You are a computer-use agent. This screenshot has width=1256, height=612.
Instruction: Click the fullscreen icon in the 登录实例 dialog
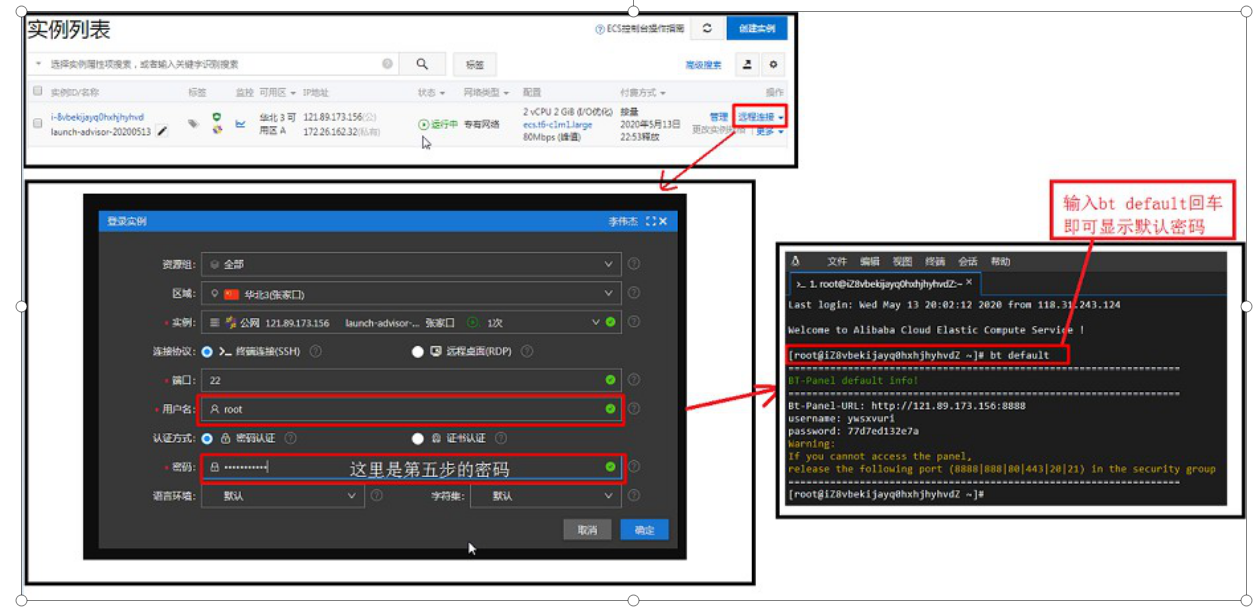[x=651, y=221]
